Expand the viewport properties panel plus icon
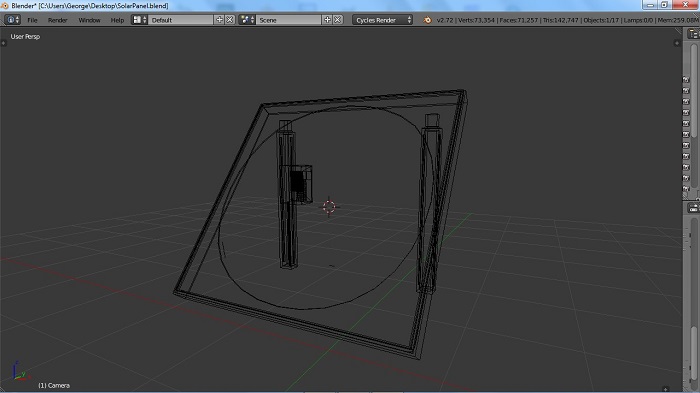This screenshot has height=393, width=700. point(677,43)
